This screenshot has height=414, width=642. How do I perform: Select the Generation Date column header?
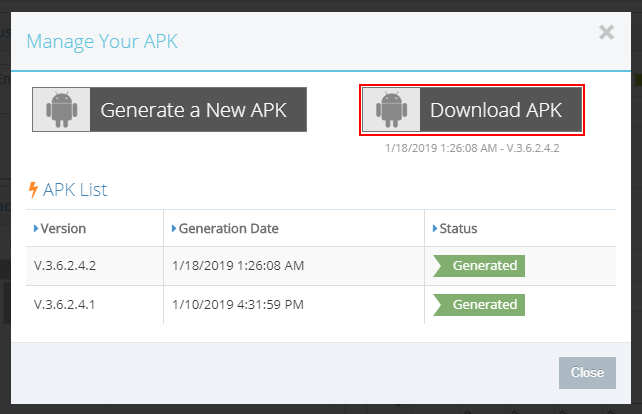pyautogui.click(x=294, y=228)
